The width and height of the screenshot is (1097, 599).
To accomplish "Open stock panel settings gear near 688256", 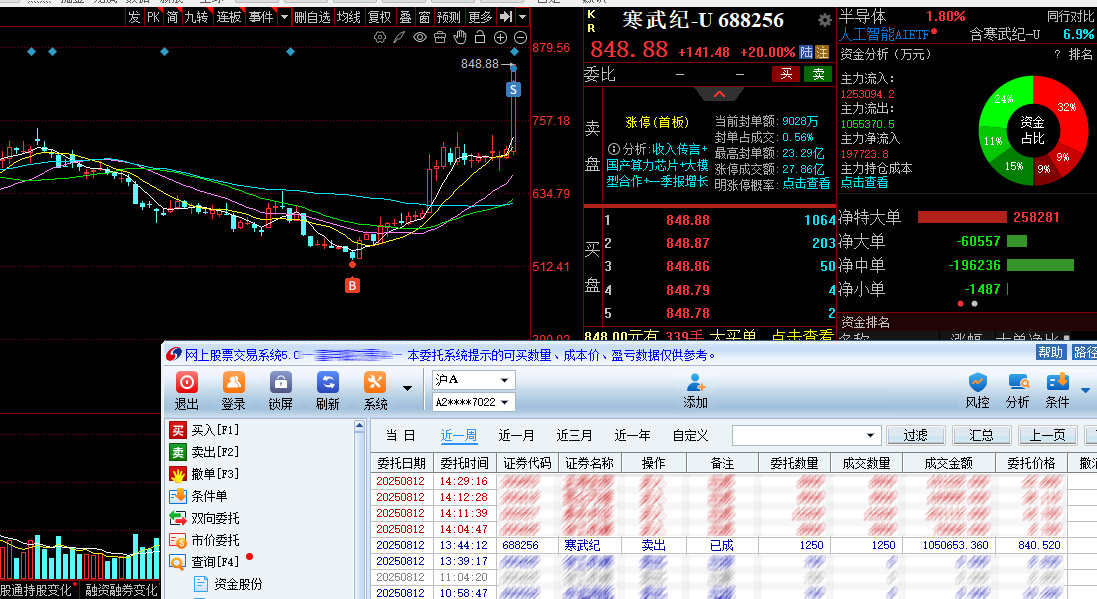I will [825, 20].
